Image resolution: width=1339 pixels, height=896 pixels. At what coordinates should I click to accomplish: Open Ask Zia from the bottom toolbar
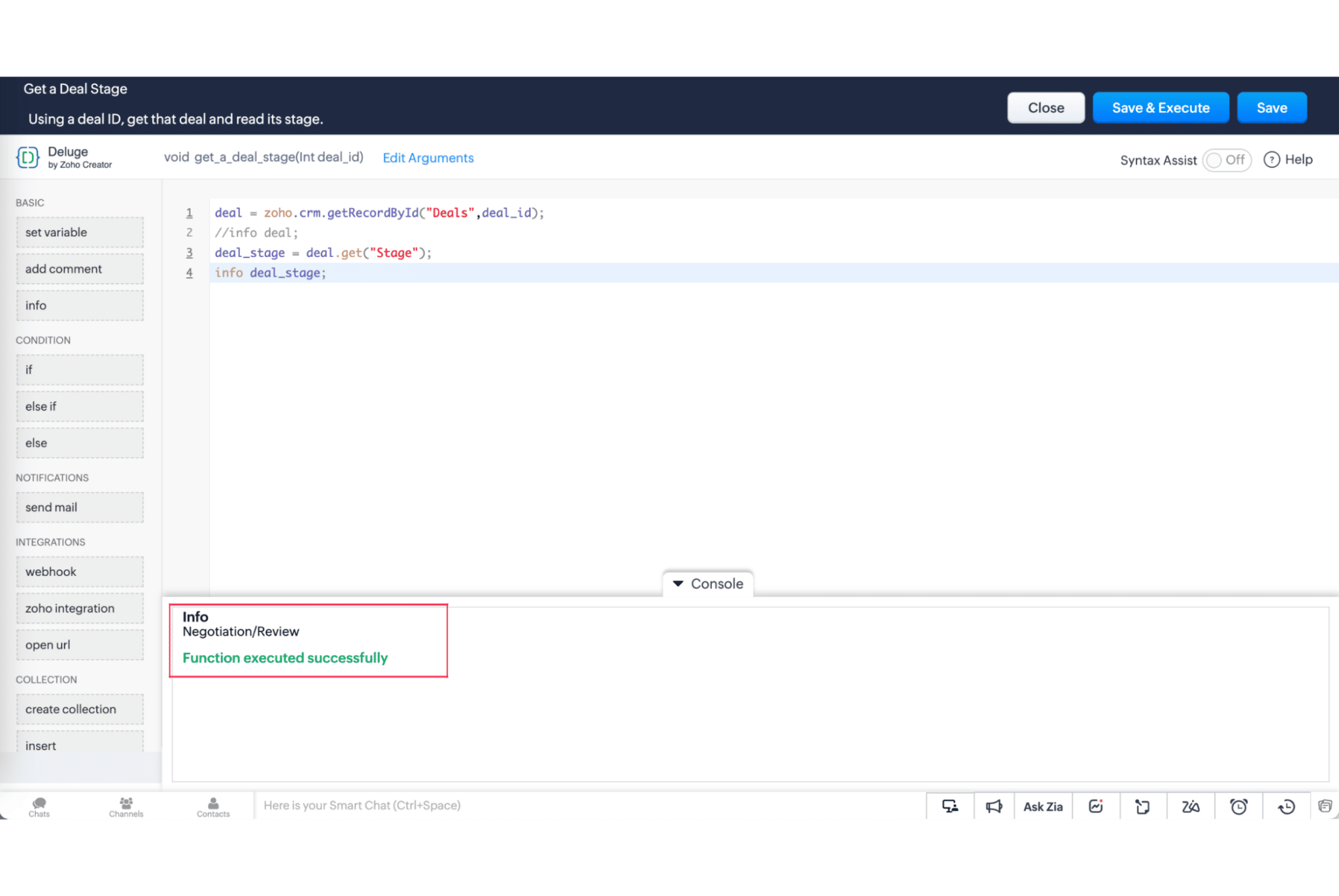pos(1043,806)
